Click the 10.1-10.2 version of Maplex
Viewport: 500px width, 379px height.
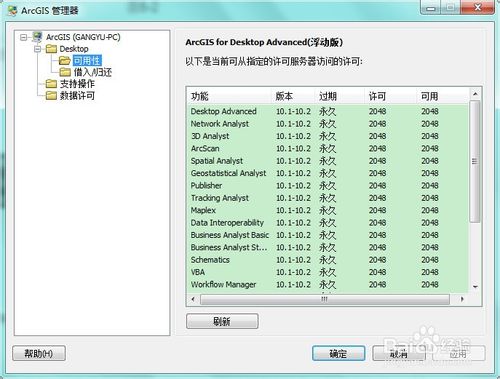pyautogui.click(x=293, y=210)
